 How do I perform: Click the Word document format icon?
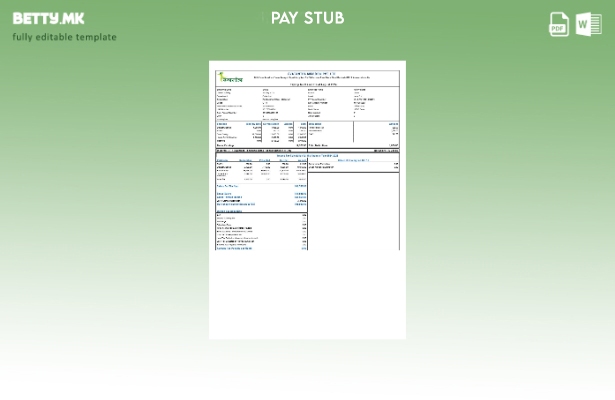click(588, 24)
